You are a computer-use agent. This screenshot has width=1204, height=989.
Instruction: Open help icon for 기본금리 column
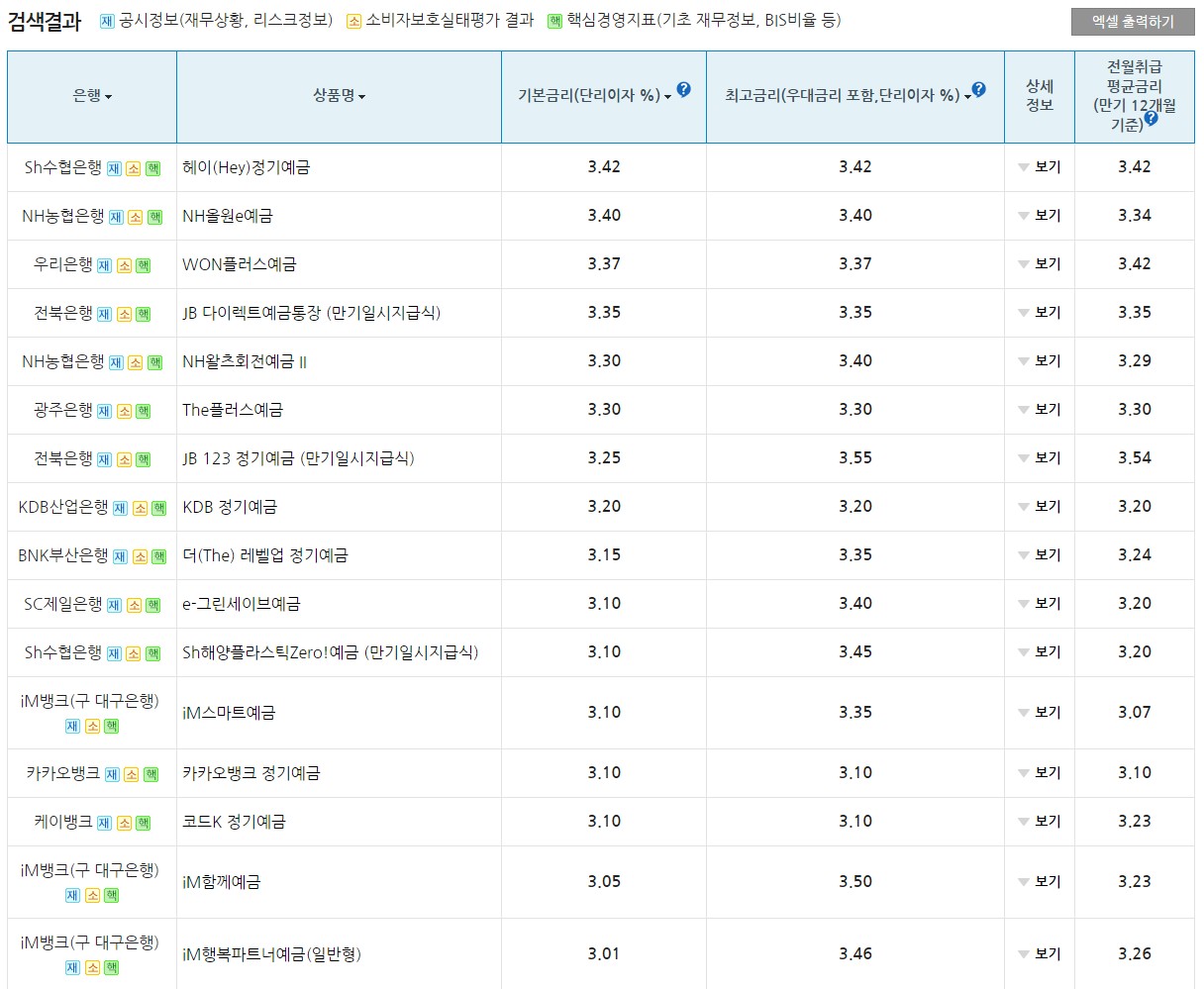[x=683, y=90]
